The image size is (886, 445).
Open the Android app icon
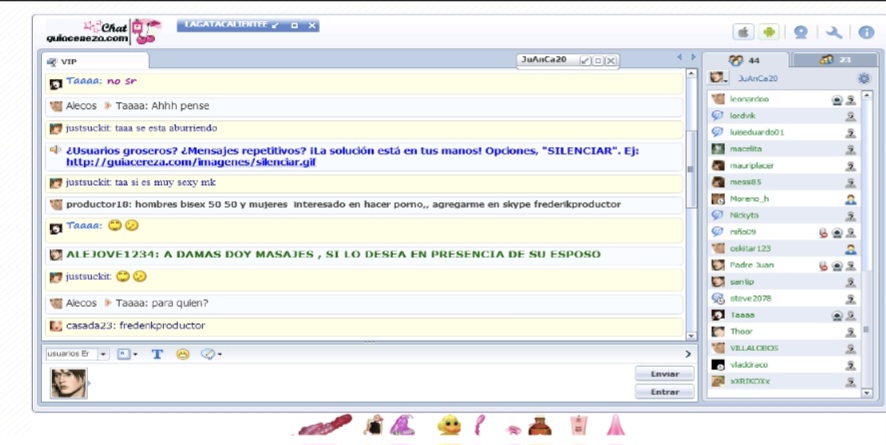[x=768, y=32]
